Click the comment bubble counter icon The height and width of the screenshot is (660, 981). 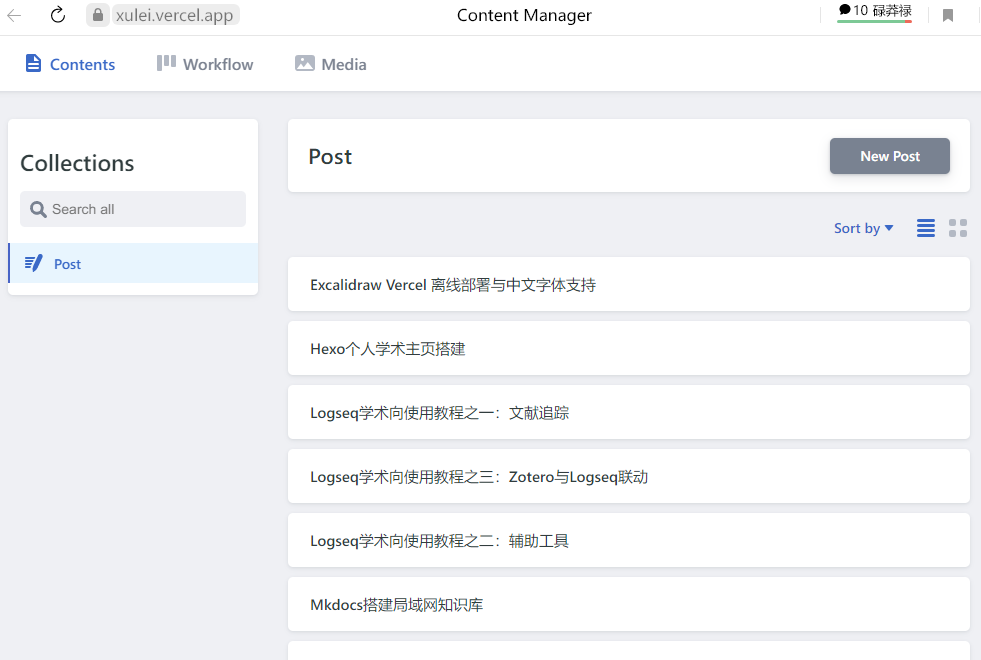[844, 10]
